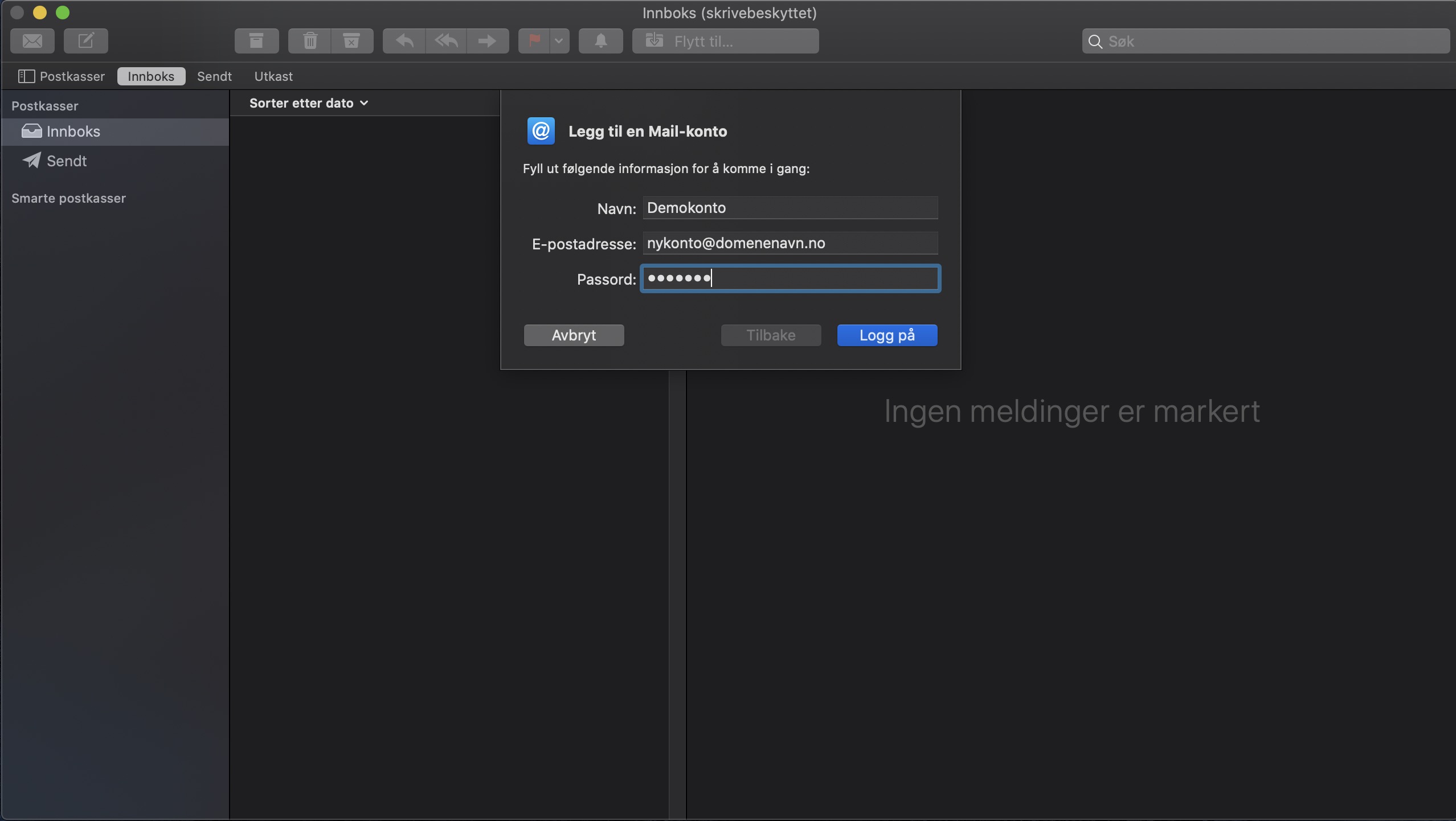Click the trash can delete icon
The width and height of the screenshot is (1456, 821).
tap(310, 41)
